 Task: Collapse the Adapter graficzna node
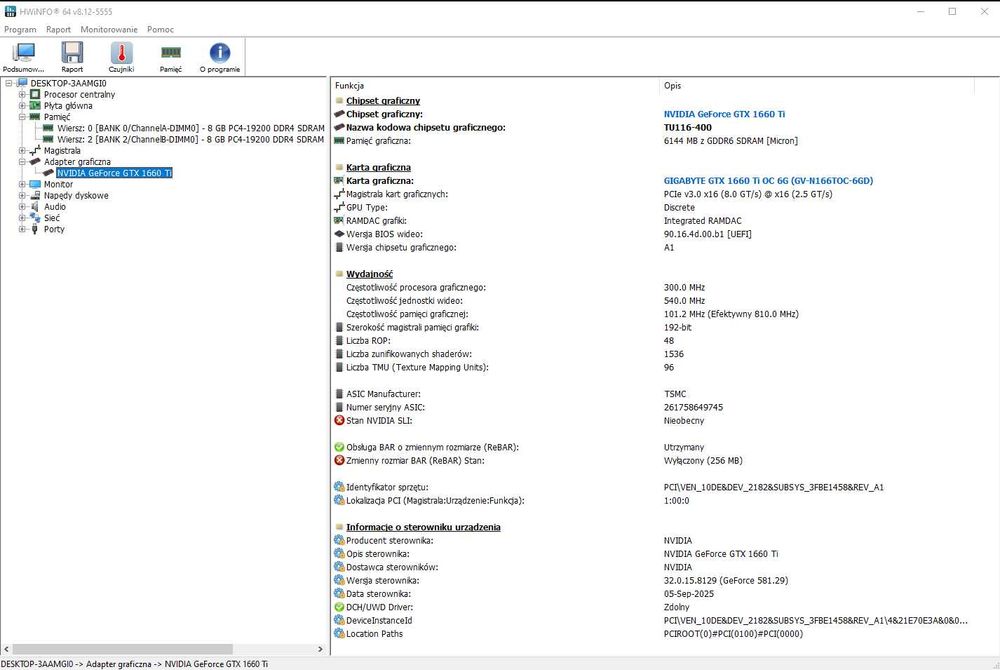click(22, 162)
